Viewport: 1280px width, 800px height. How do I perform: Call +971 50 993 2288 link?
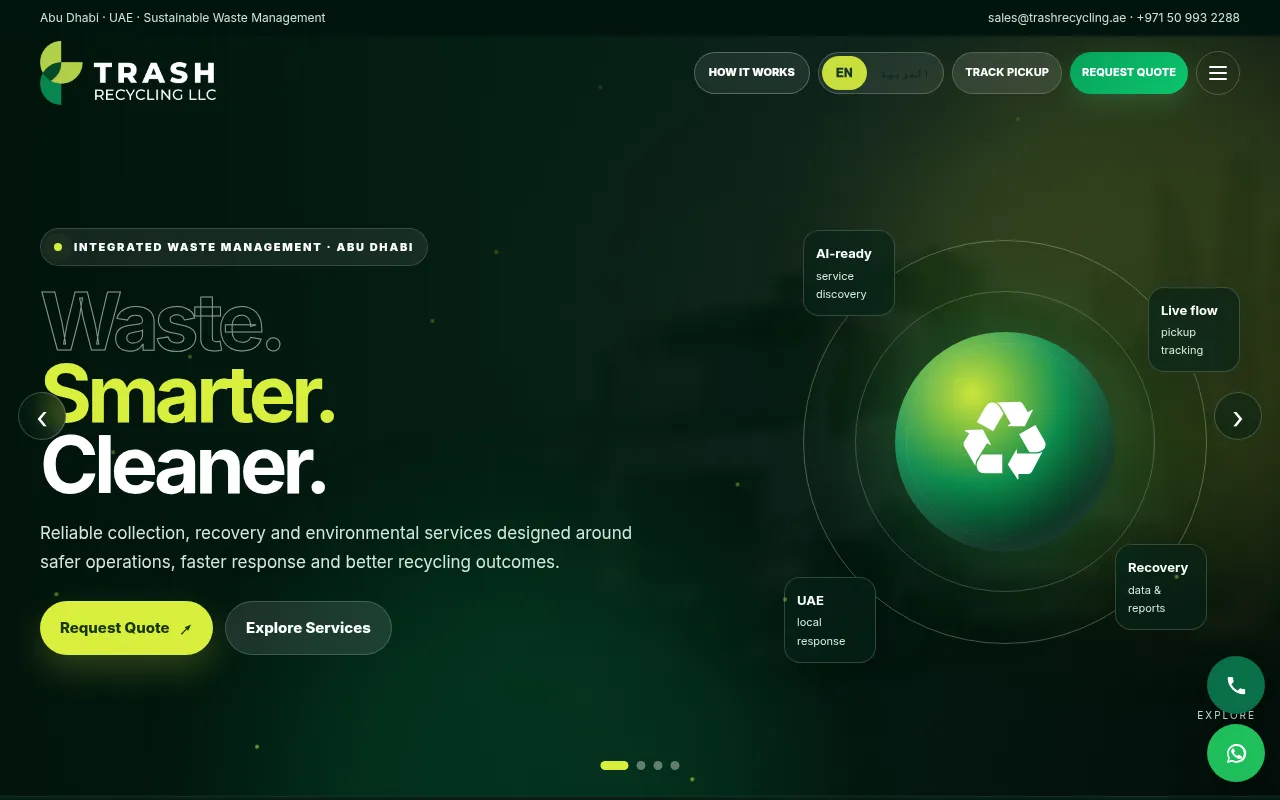(x=1188, y=18)
